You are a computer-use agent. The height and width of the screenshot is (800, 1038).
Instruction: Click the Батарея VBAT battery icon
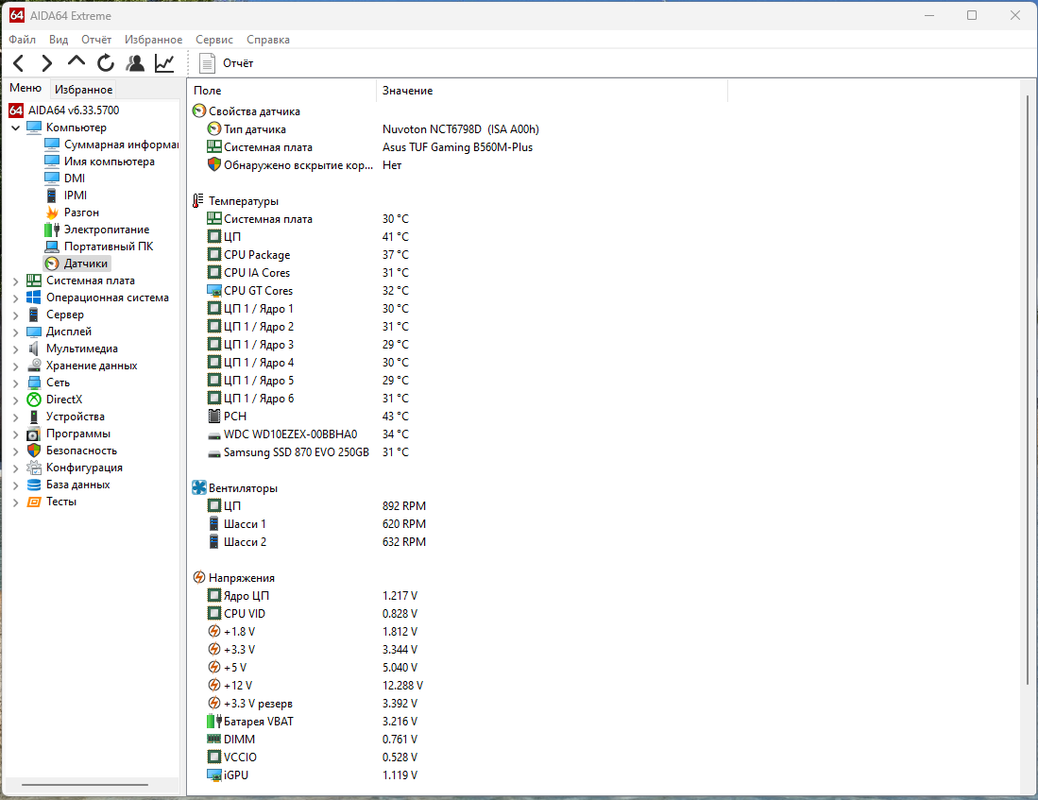click(214, 721)
